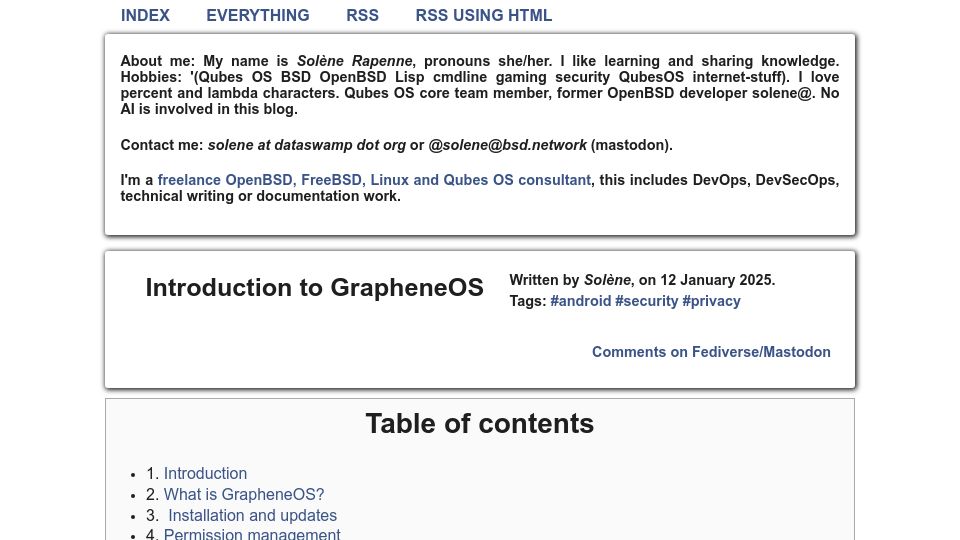
Task: Click the mastodon handle @solene@bsd.network
Action: point(508,145)
